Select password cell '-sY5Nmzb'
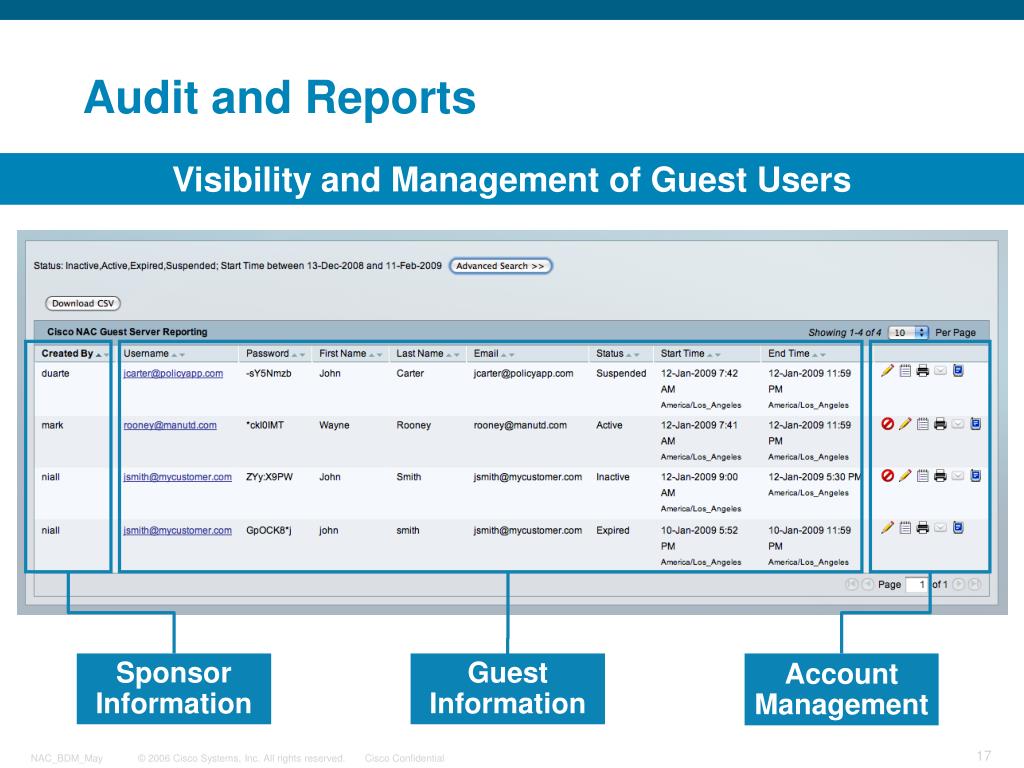The height and width of the screenshot is (768, 1024). [269, 374]
